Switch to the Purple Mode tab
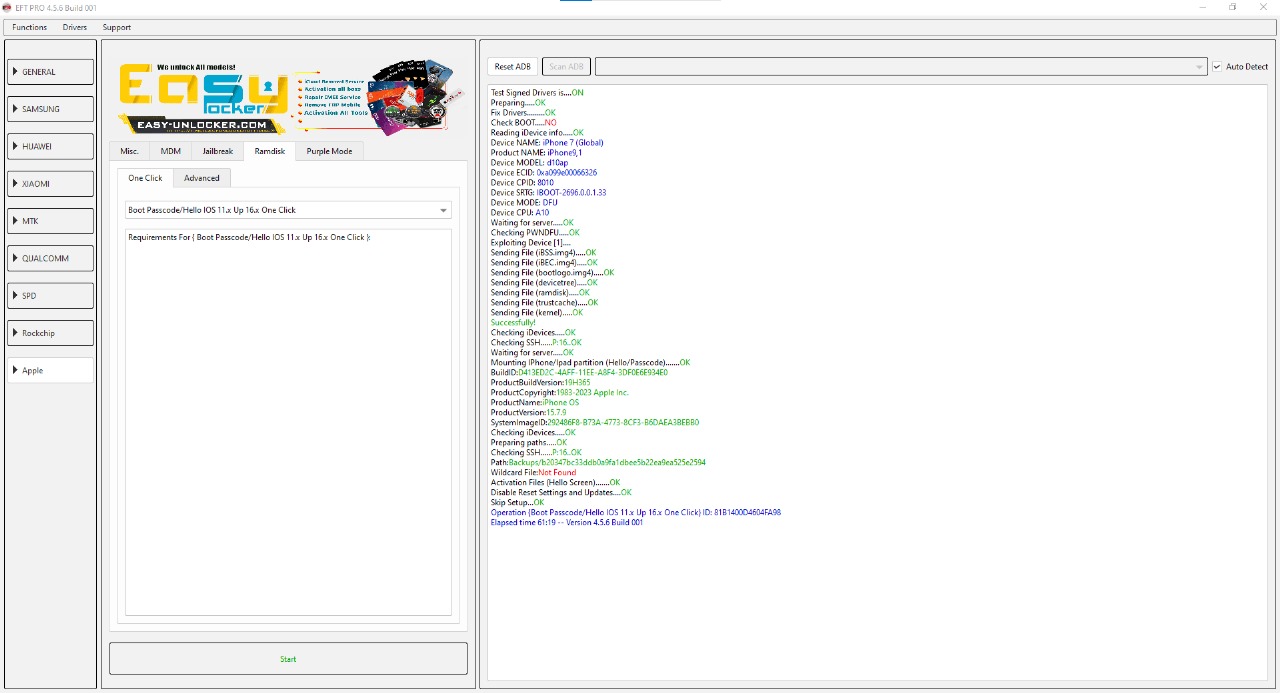Viewport: 1280px width, 693px height. coord(329,151)
